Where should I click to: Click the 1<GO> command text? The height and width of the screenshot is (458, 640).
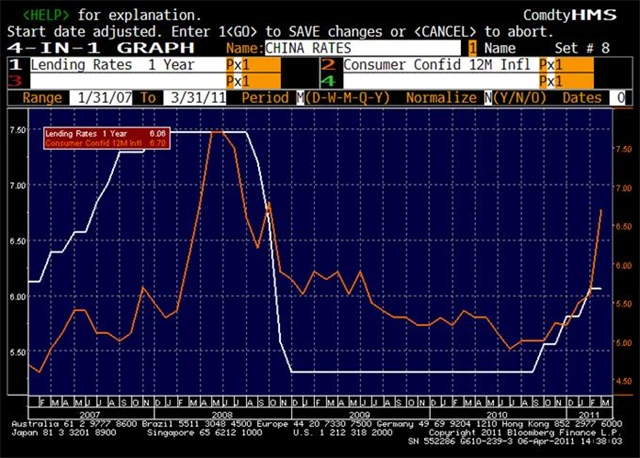238,31
